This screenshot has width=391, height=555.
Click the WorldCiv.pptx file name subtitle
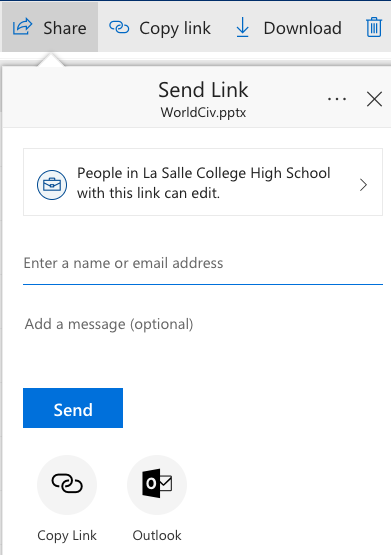(203, 113)
